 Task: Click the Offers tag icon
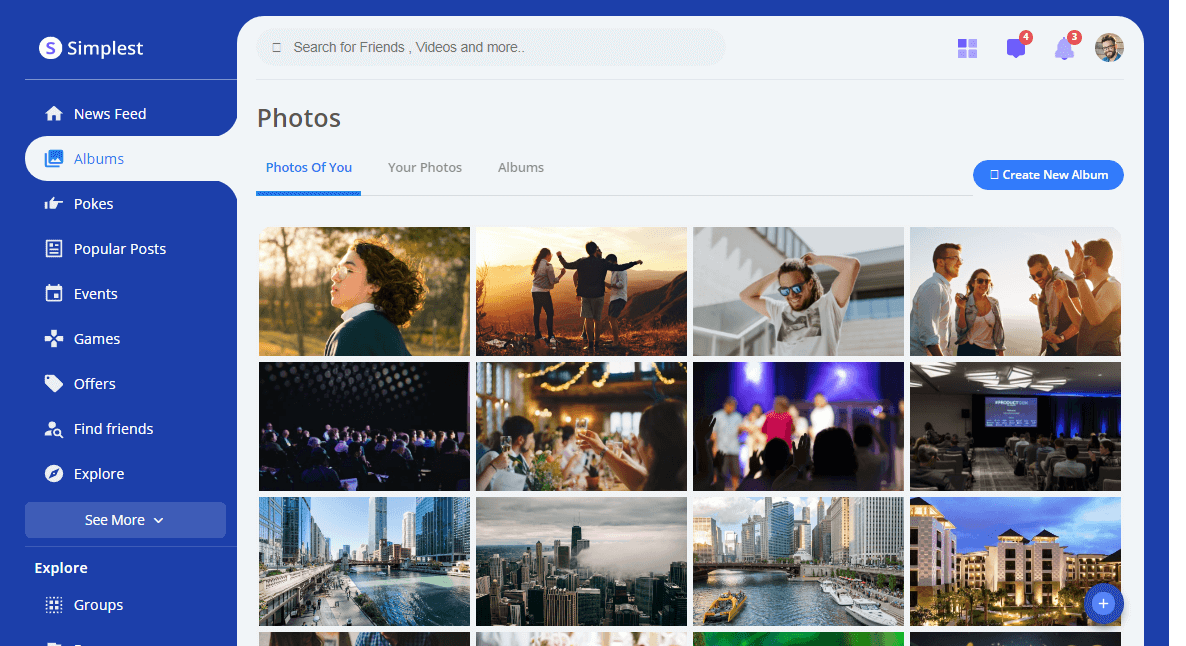54,384
